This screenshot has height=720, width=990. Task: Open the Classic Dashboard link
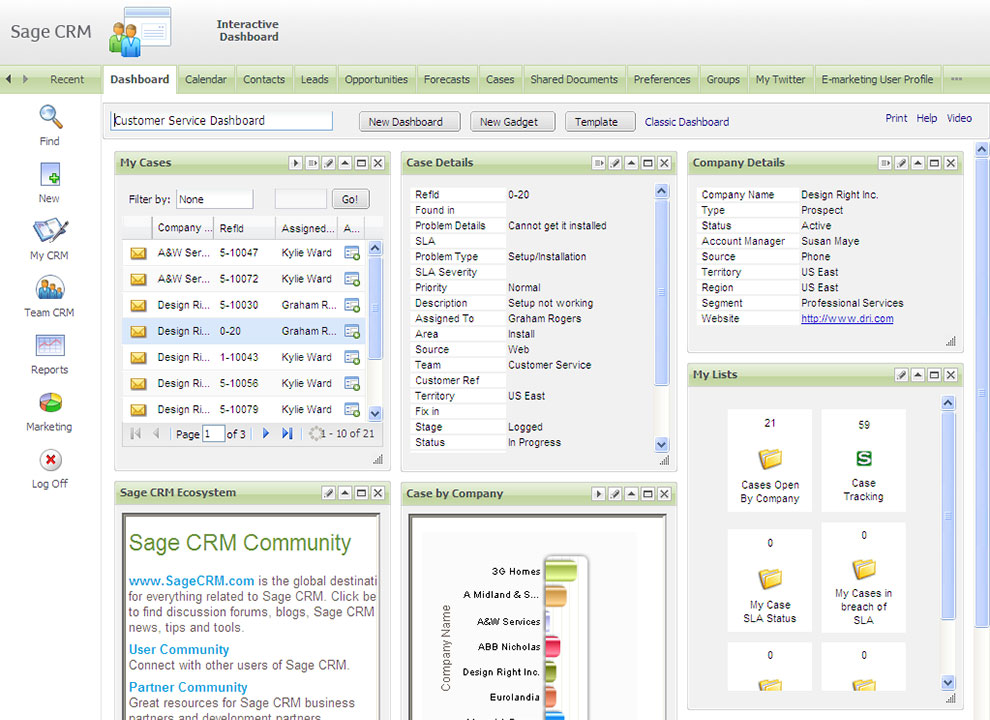[687, 122]
